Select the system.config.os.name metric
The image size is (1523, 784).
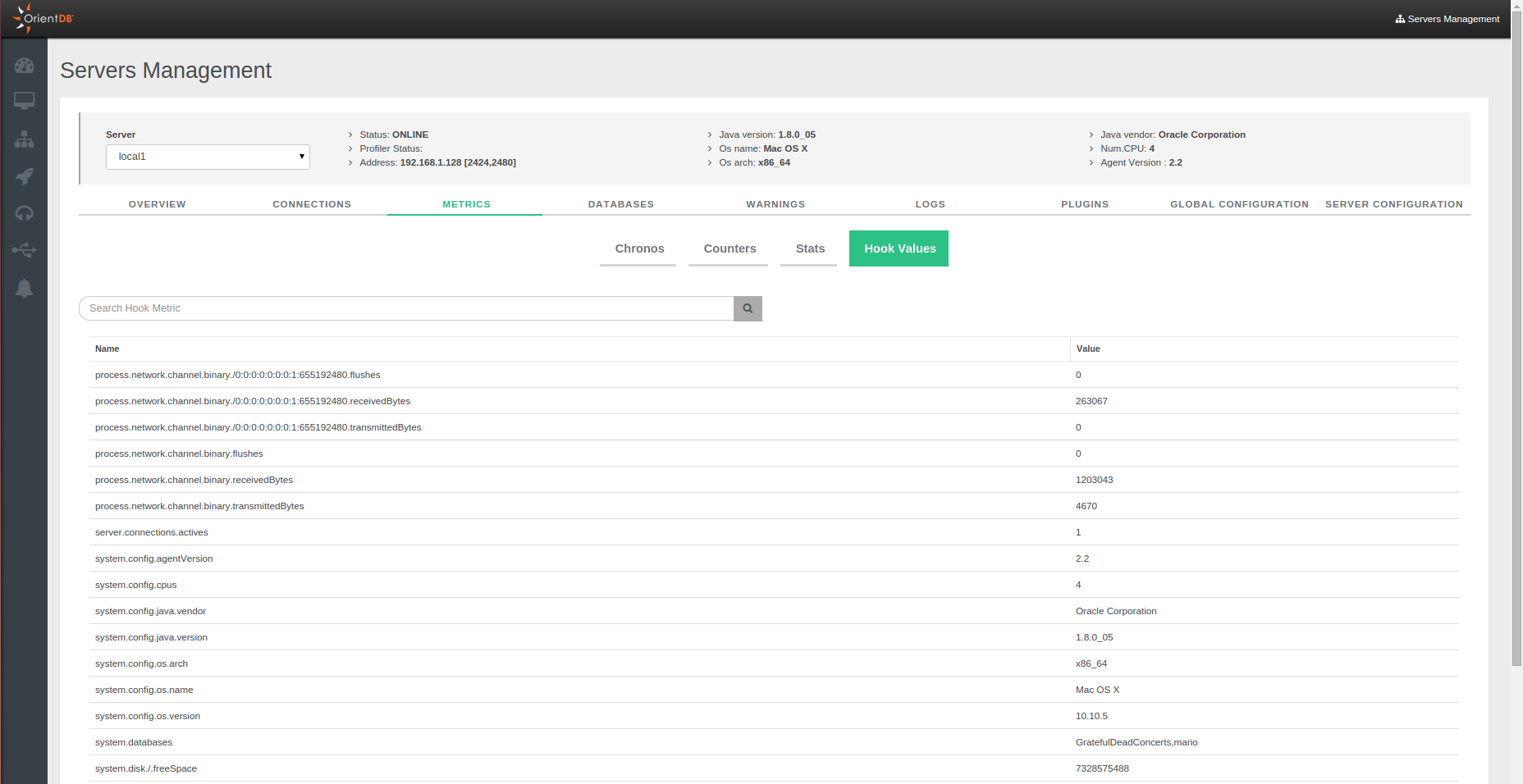pos(144,690)
